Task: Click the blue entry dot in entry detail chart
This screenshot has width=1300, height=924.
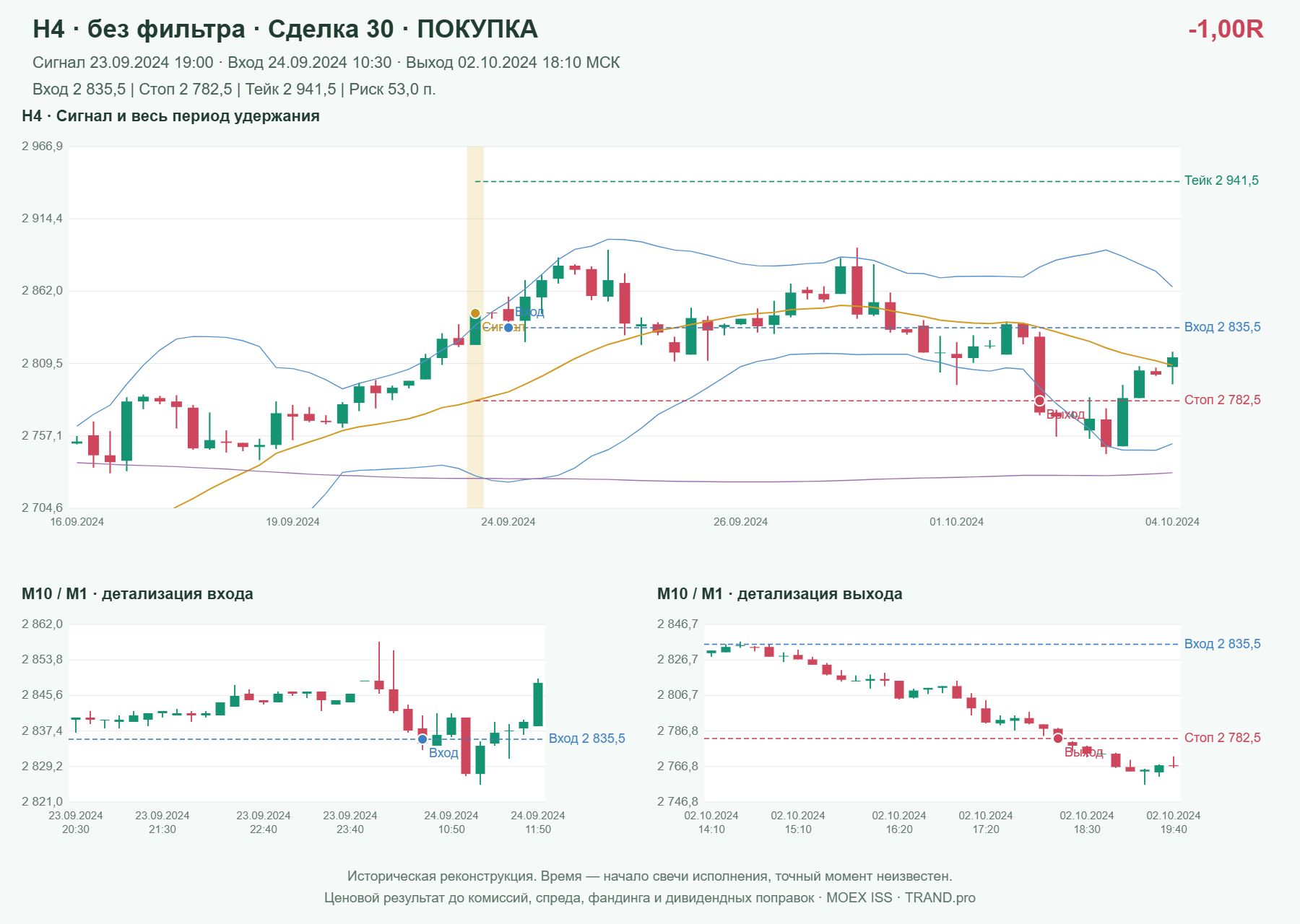Action: 422,739
